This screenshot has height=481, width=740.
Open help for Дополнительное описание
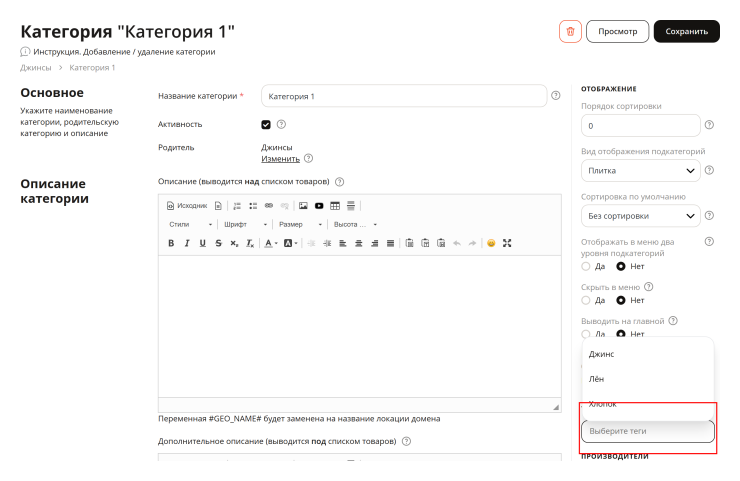click(406, 441)
